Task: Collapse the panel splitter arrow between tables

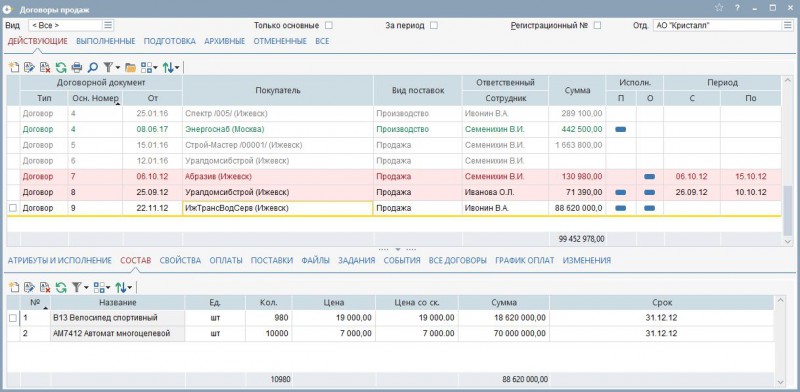Action: point(397,249)
